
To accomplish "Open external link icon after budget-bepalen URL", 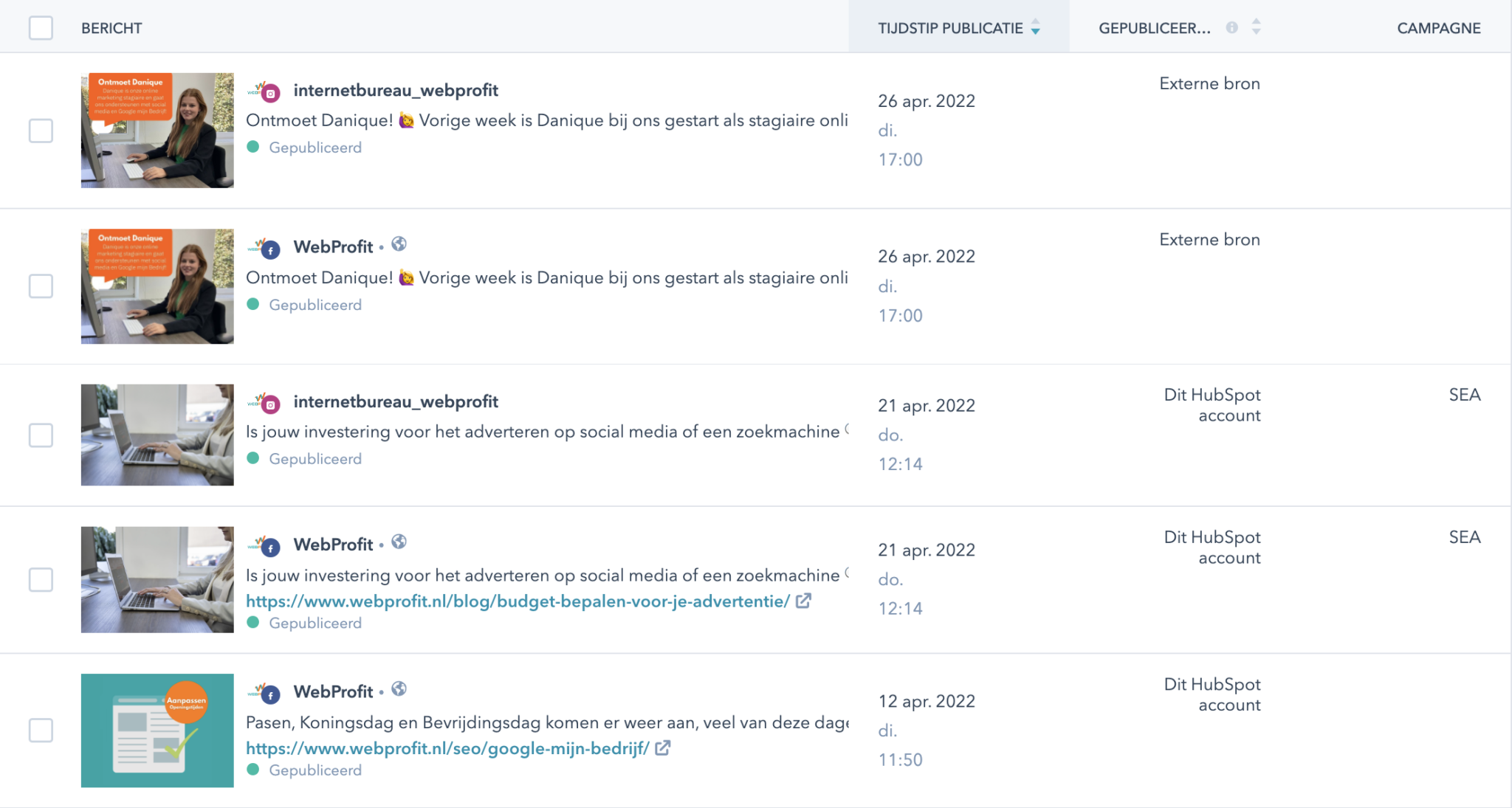I will (x=803, y=601).
